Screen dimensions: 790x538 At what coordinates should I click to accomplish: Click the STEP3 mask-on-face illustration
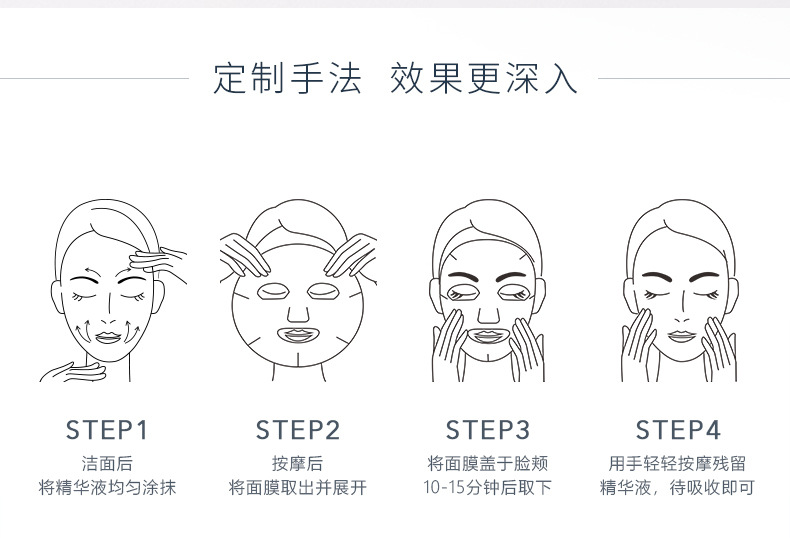tap(488, 291)
